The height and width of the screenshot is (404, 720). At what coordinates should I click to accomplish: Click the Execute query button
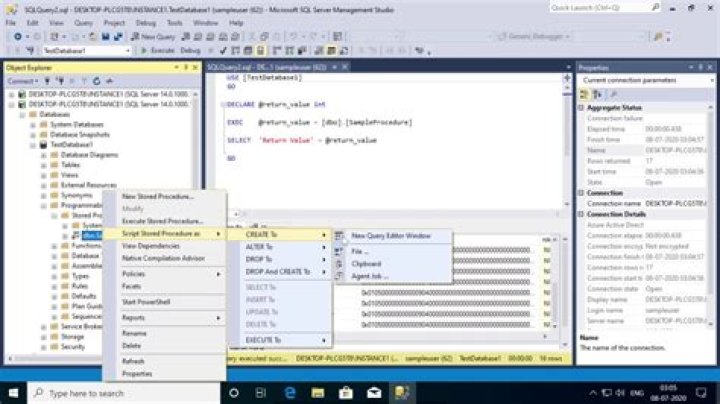coord(158,50)
